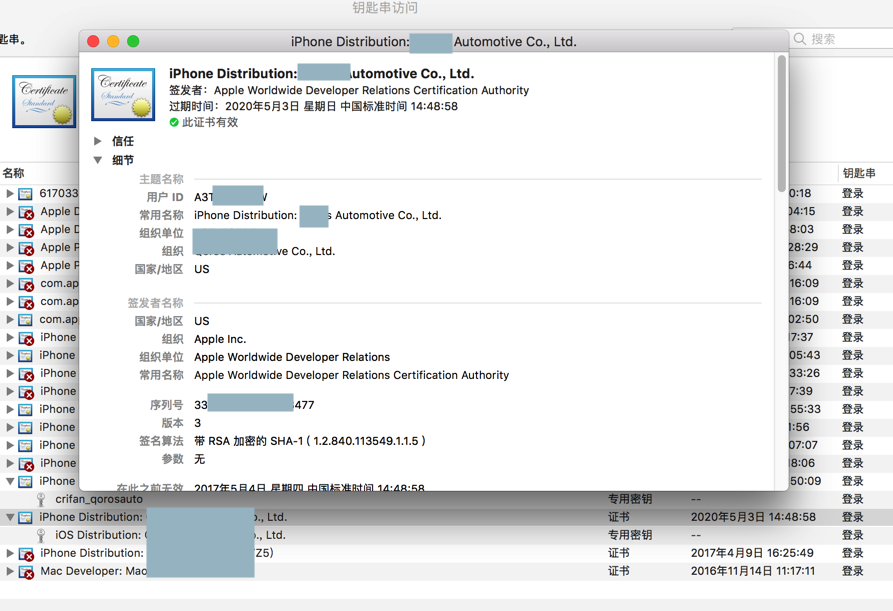Collapse the iPhone Distribution 2020 certificate row

[10, 517]
